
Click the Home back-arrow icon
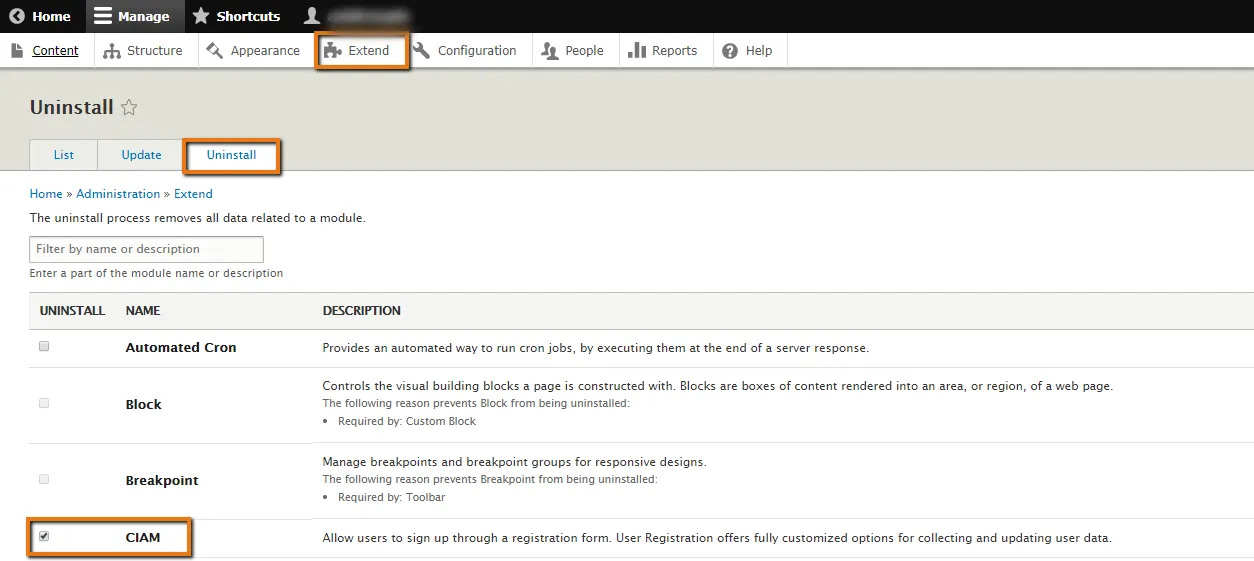[17, 16]
